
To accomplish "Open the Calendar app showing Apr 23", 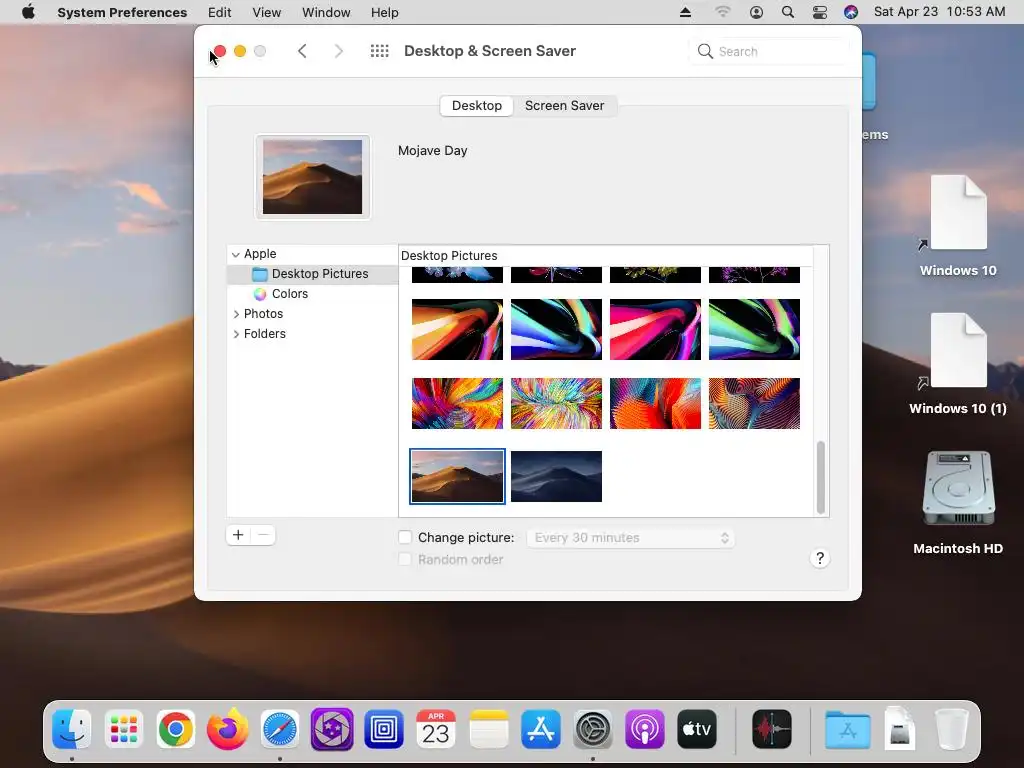I will [436, 729].
